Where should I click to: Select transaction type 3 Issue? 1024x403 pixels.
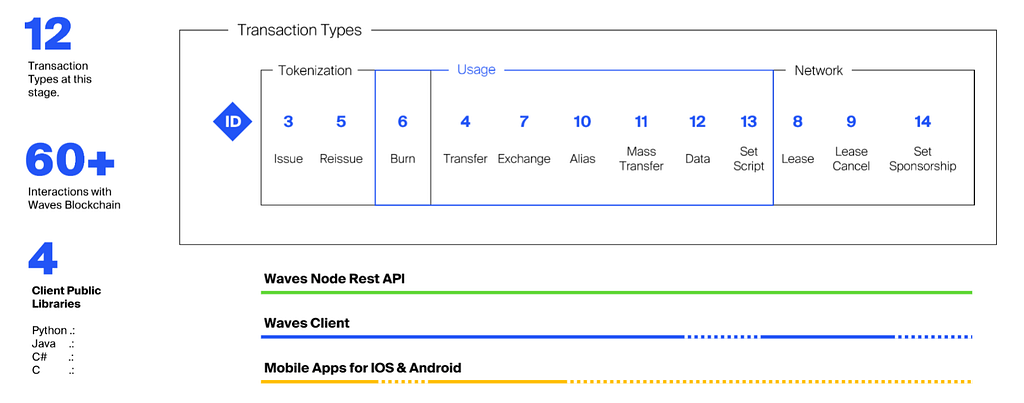288,140
